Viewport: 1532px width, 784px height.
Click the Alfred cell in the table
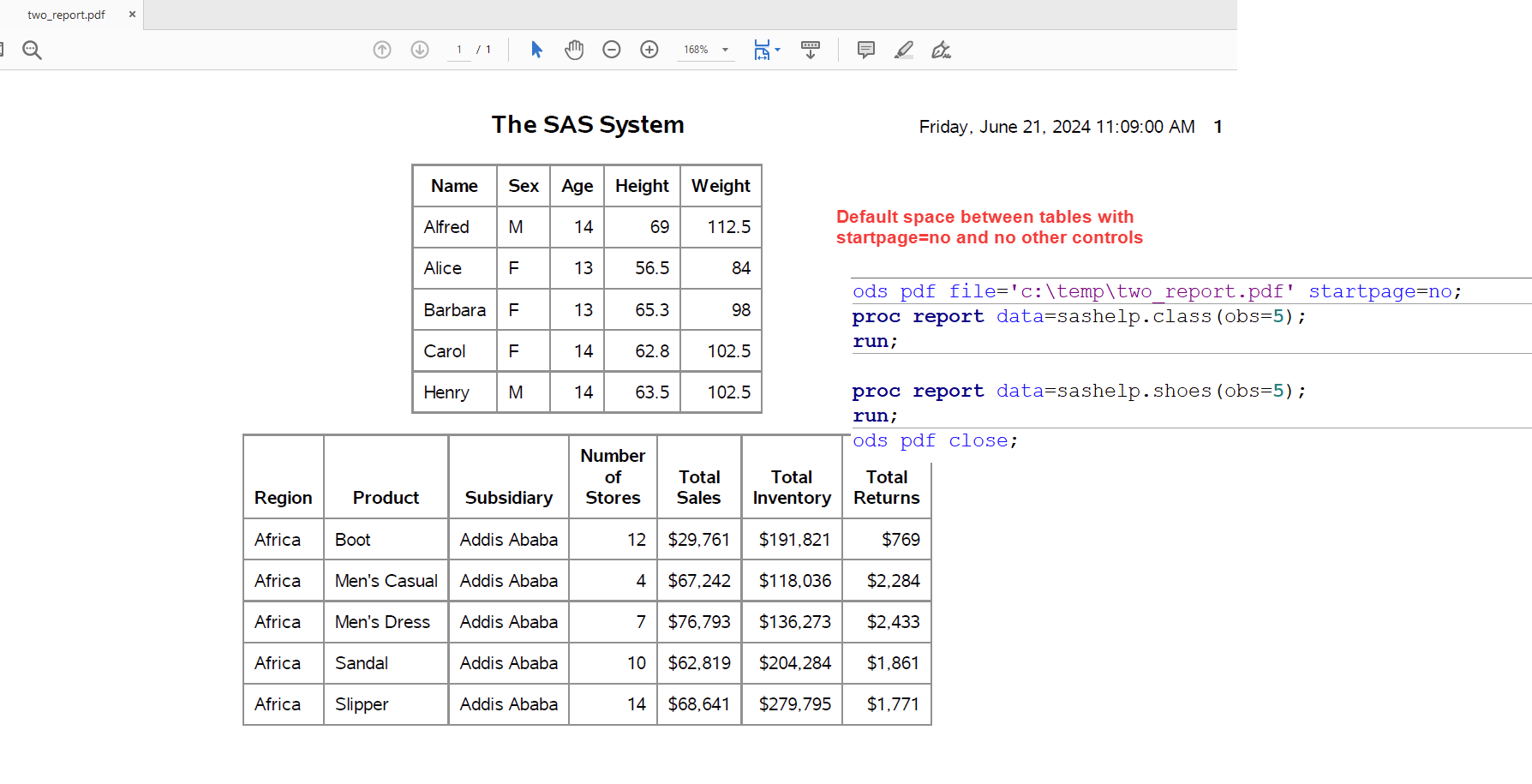(446, 227)
